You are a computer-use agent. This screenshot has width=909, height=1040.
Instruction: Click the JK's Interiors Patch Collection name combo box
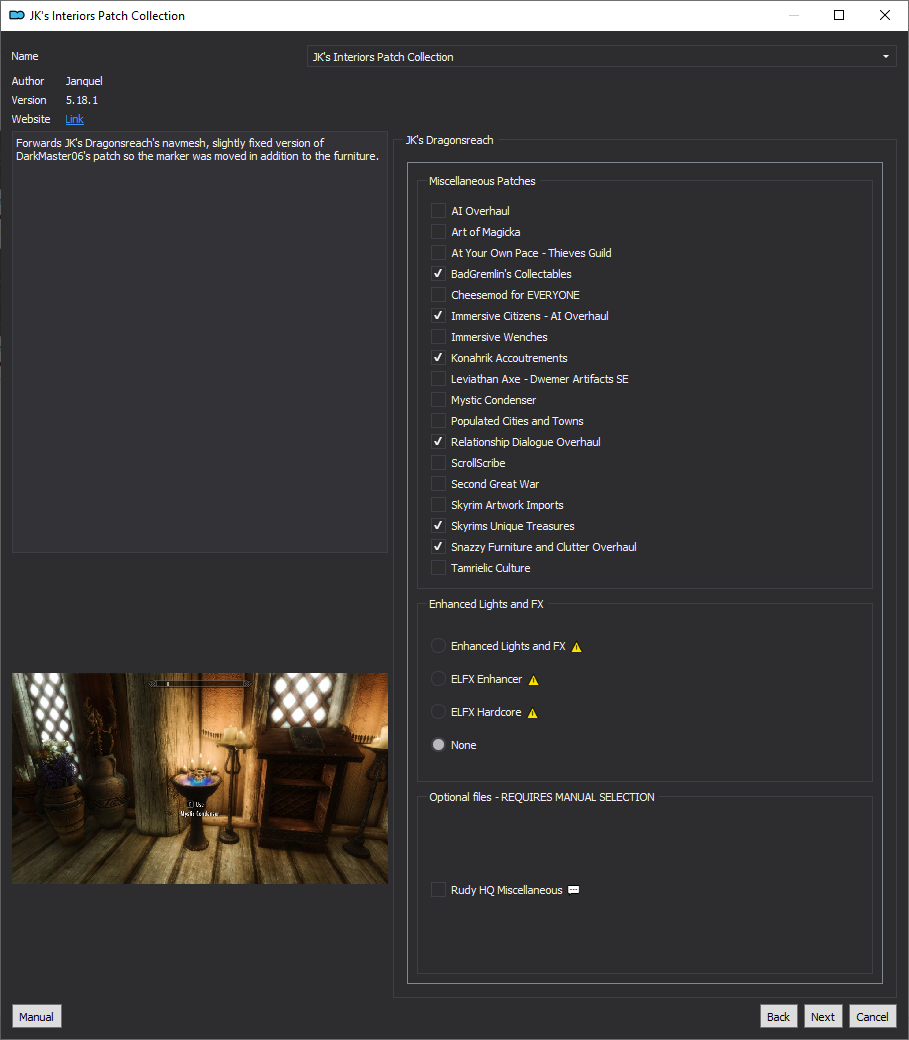tap(601, 57)
